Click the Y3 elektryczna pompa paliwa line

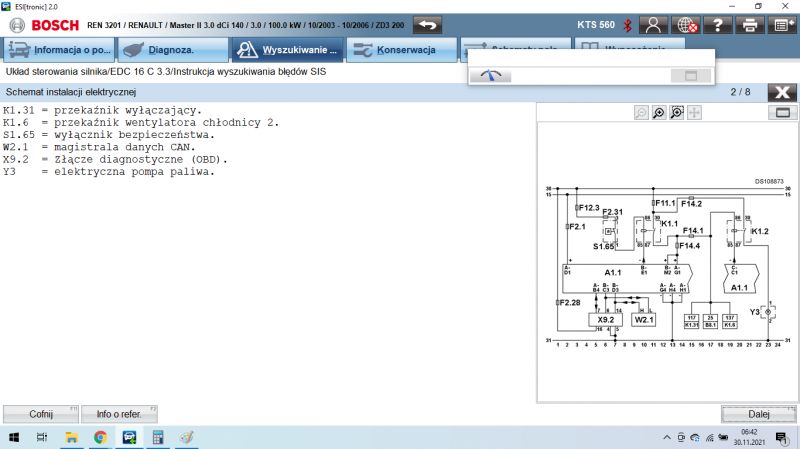[109, 171]
